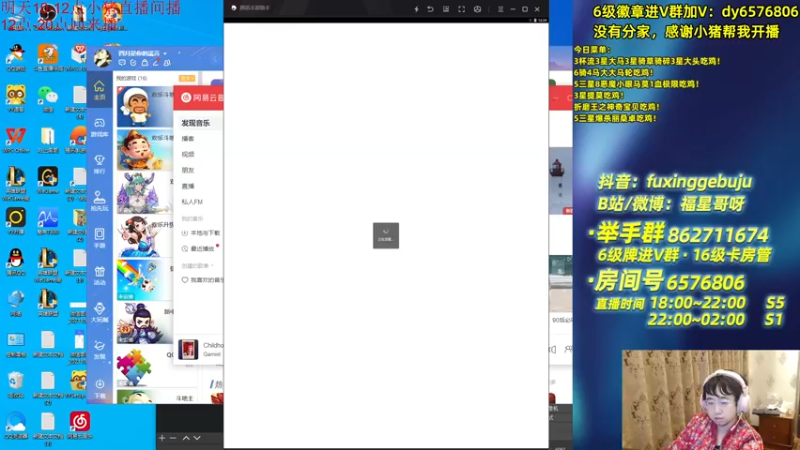Click the down arrow in dark panel

coord(197,438)
